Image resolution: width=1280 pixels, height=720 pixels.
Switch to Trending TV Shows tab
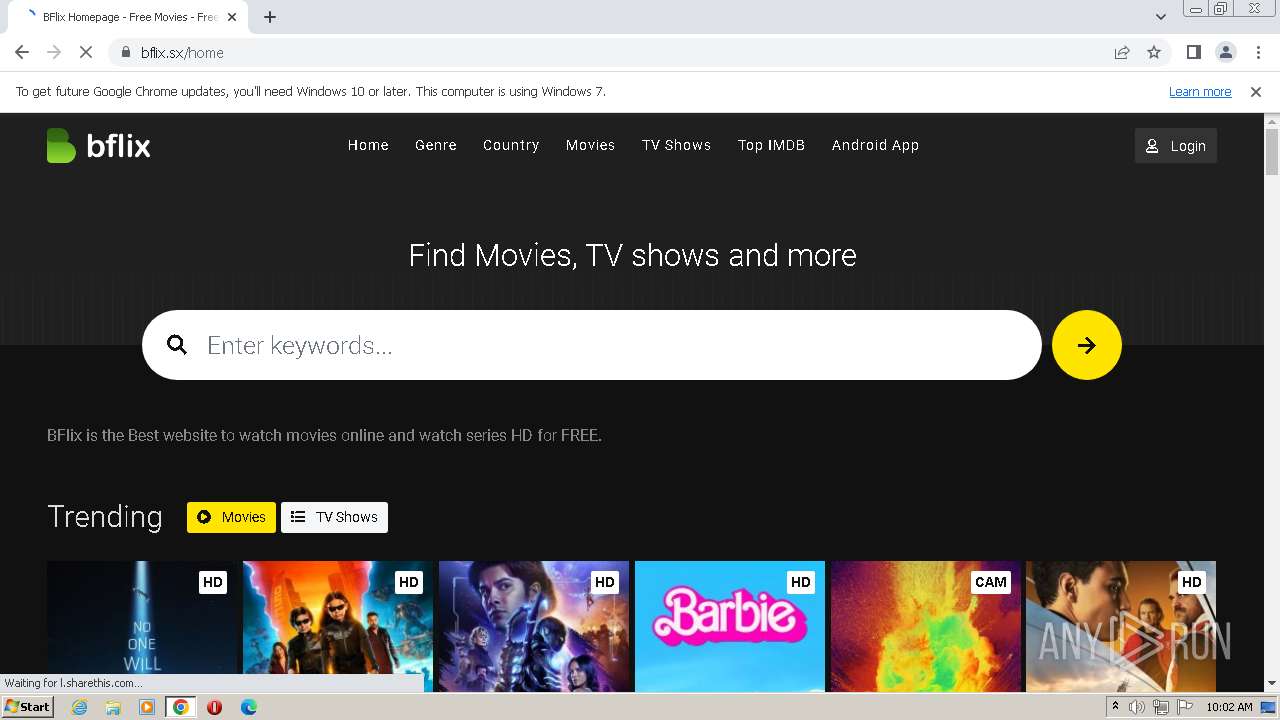(x=334, y=517)
